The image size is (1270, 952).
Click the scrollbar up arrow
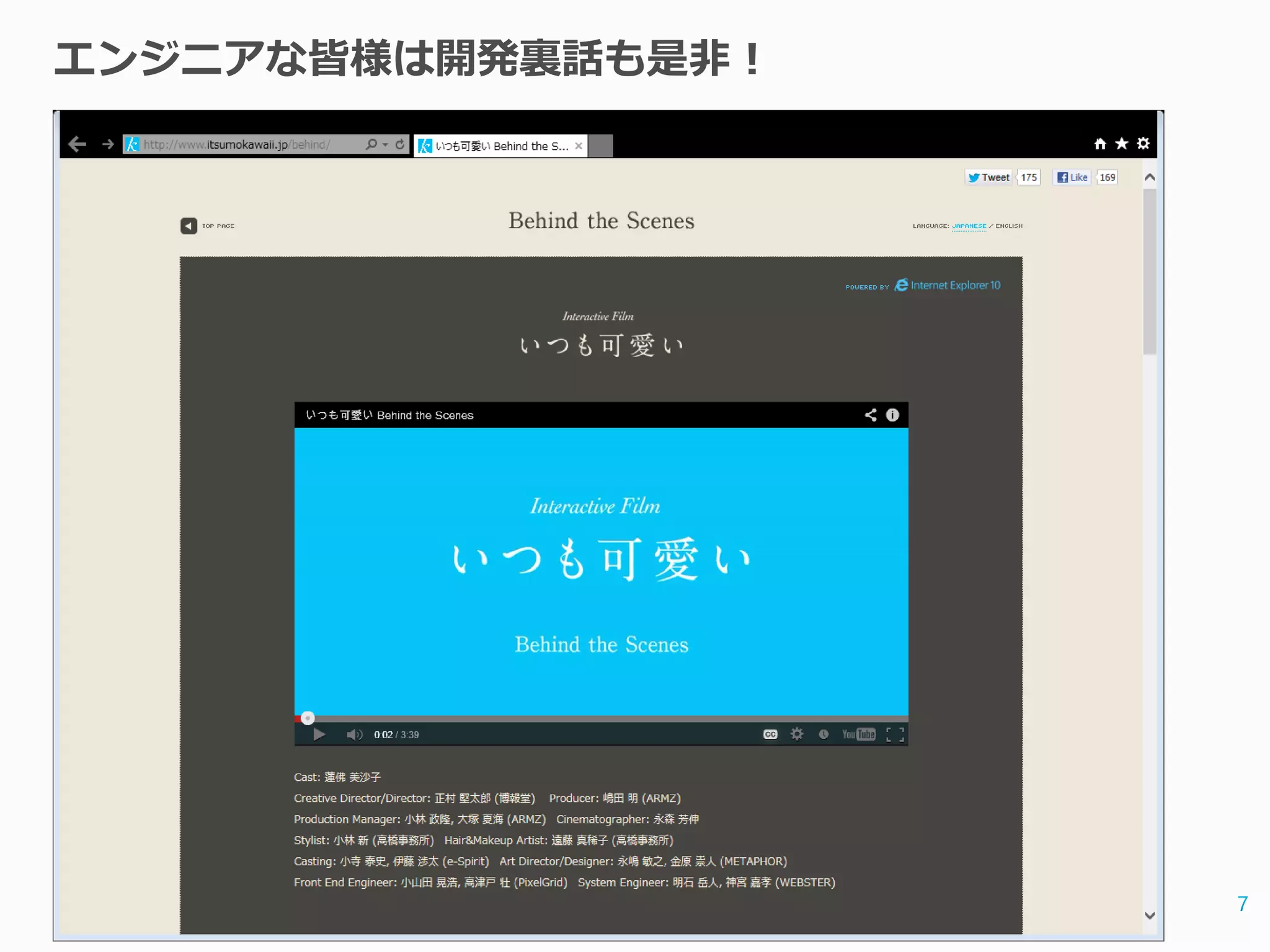[x=1150, y=177]
